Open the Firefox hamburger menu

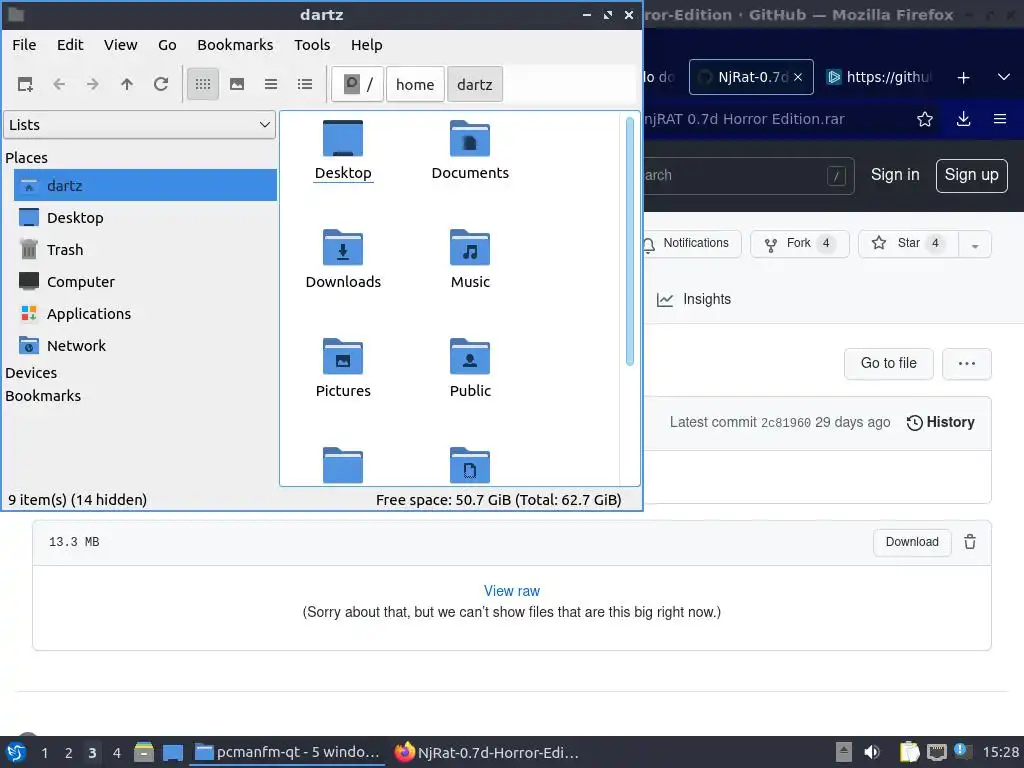(x=1000, y=119)
